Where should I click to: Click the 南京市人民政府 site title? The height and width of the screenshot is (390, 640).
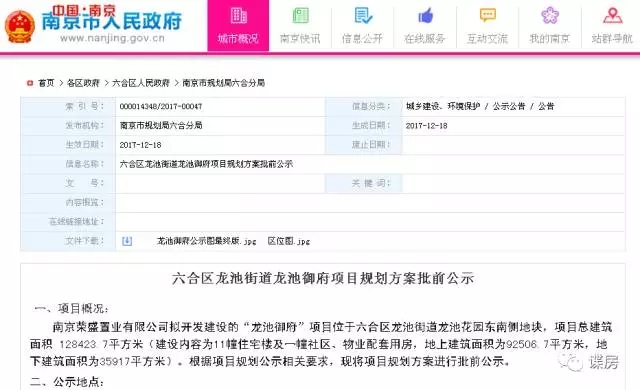pos(112,21)
